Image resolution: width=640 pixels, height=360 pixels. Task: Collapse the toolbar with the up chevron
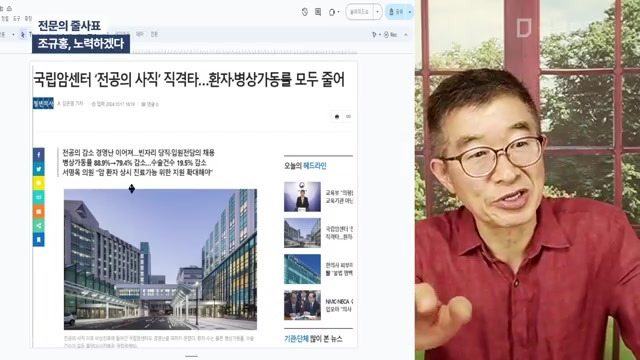406,35
